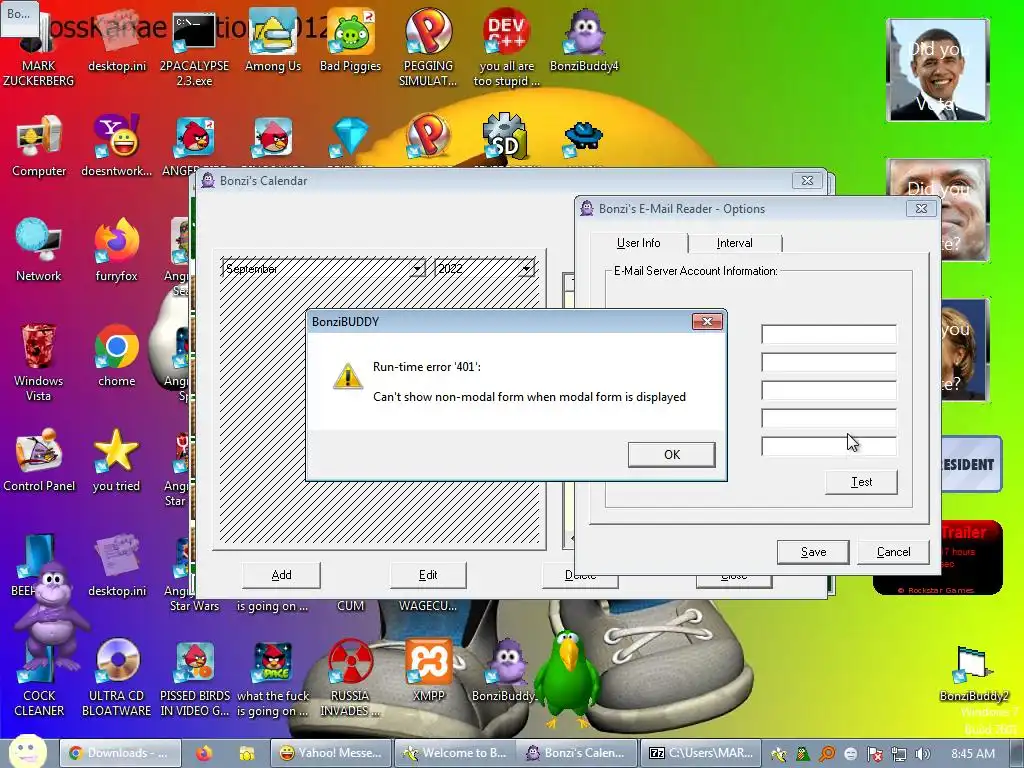Screen dimensions: 1024x768
Task: Click the Test button in E-Mail Reader Options
Action: pyautogui.click(x=861, y=482)
